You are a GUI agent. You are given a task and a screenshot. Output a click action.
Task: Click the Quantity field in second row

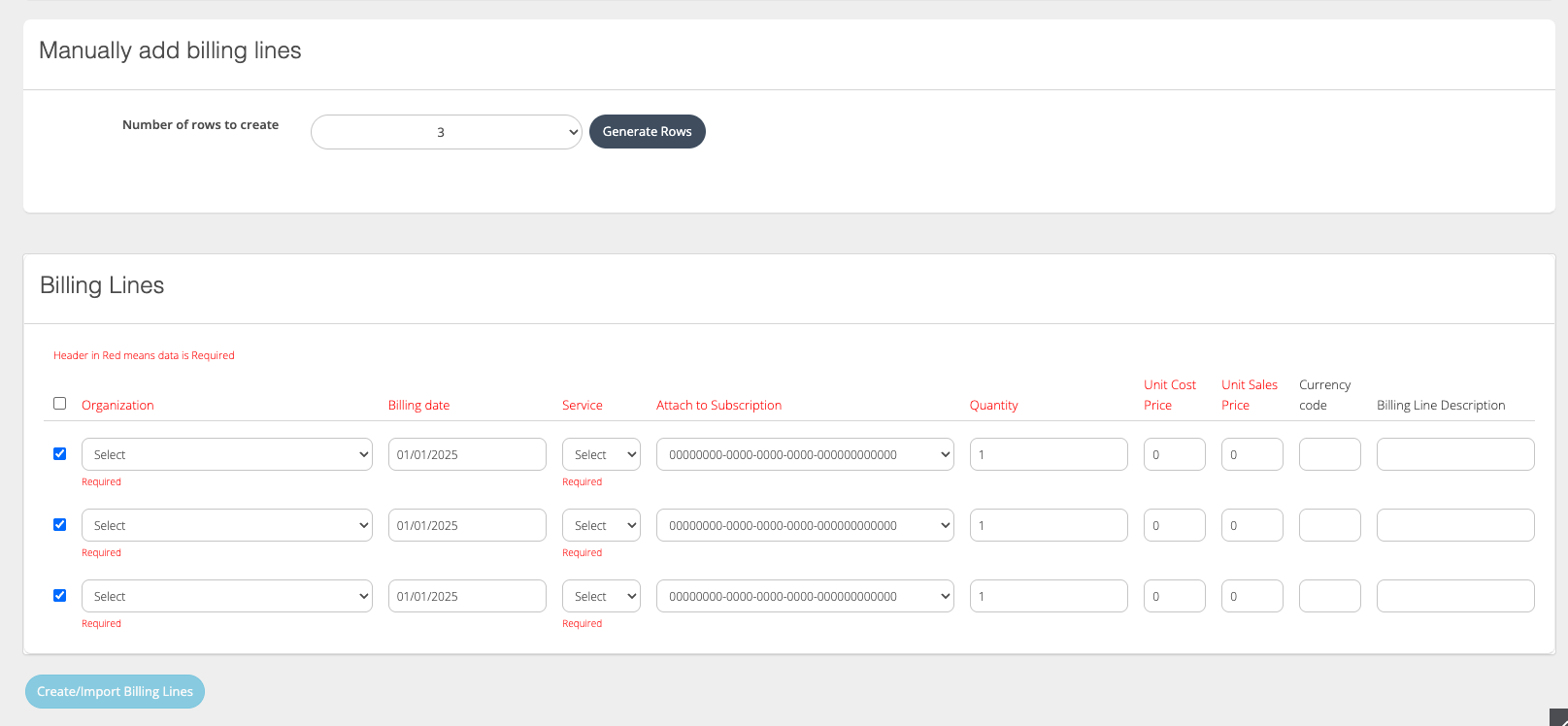tap(1049, 525)
